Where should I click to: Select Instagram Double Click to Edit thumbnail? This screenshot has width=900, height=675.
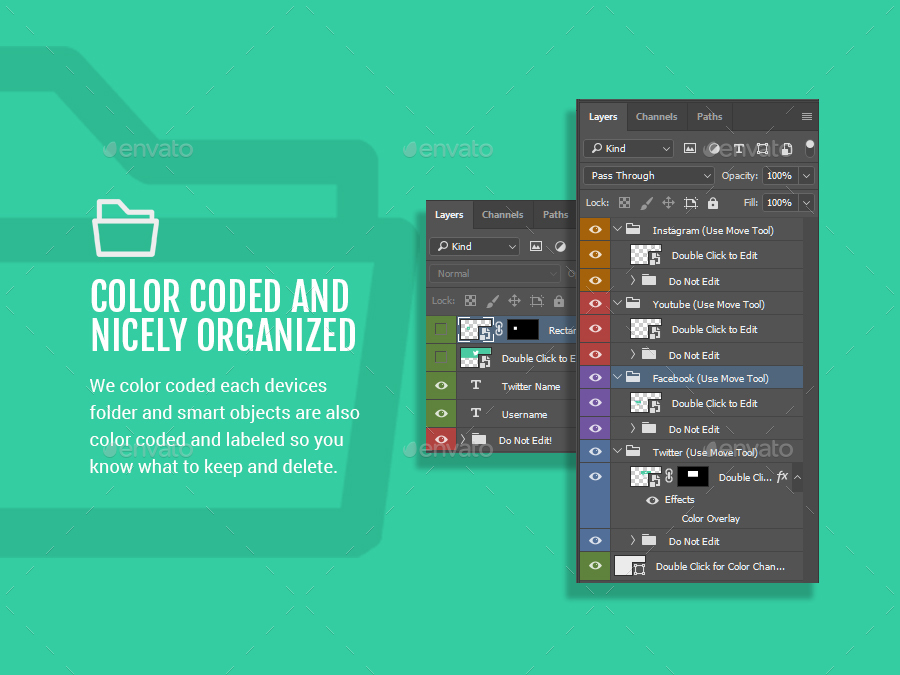pyautogui.click(x=645, y=255)
